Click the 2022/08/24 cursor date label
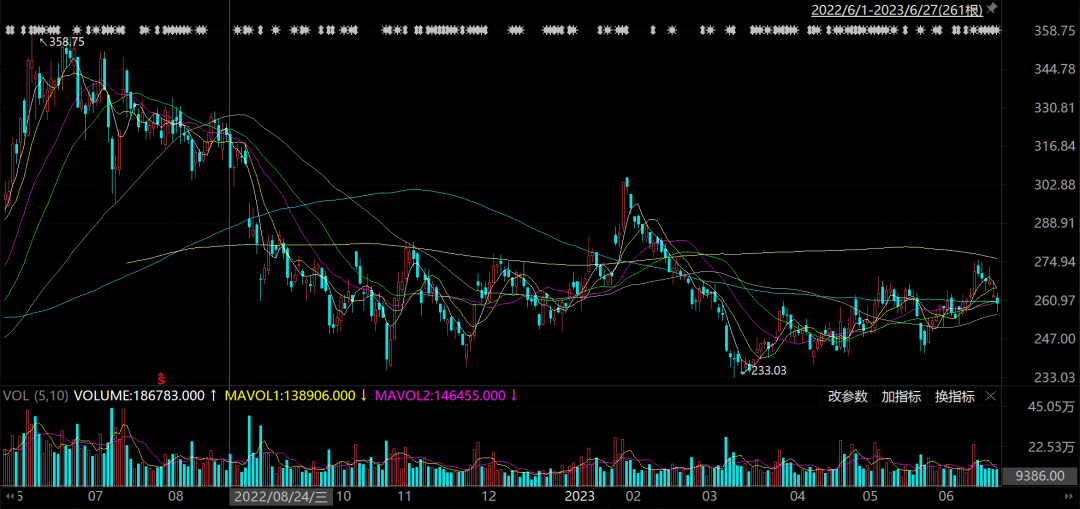The width and height of the screenshot is (1080, 509). coord(282,497)
